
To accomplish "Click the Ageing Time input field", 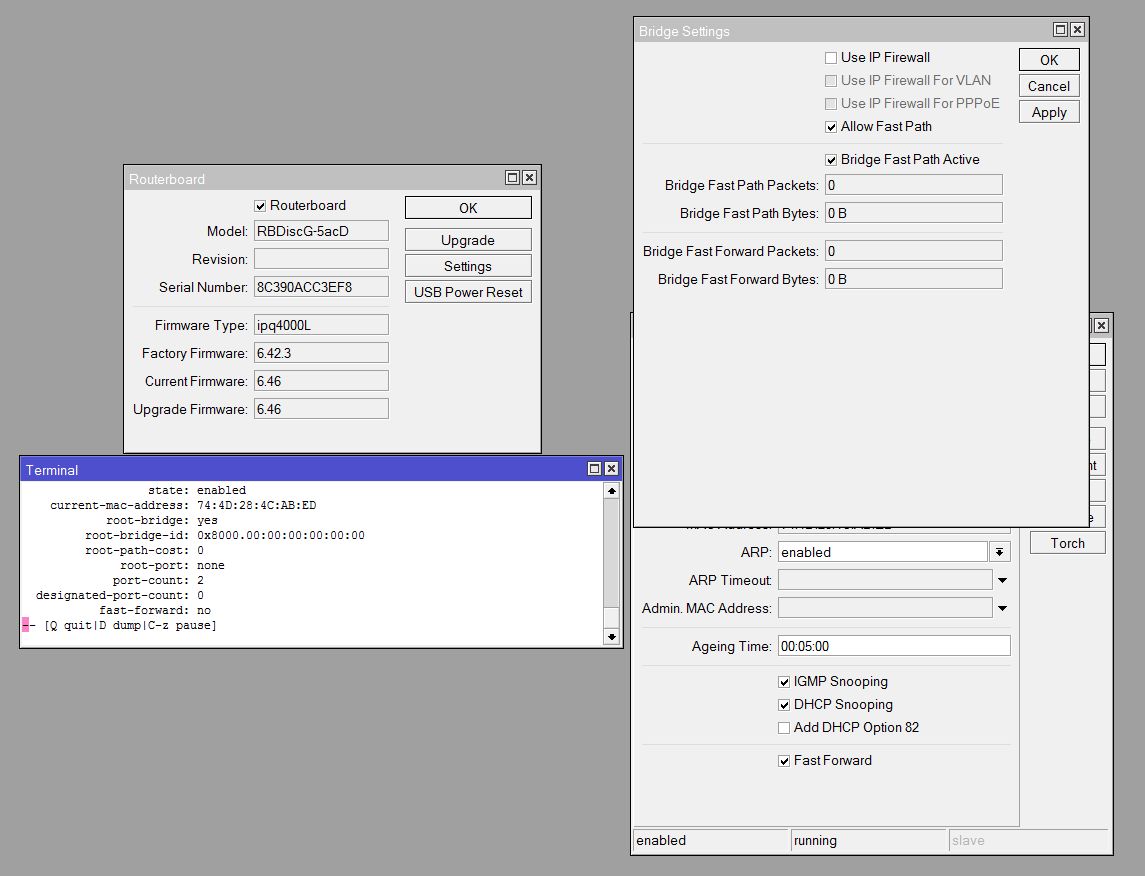I will 893,646.
